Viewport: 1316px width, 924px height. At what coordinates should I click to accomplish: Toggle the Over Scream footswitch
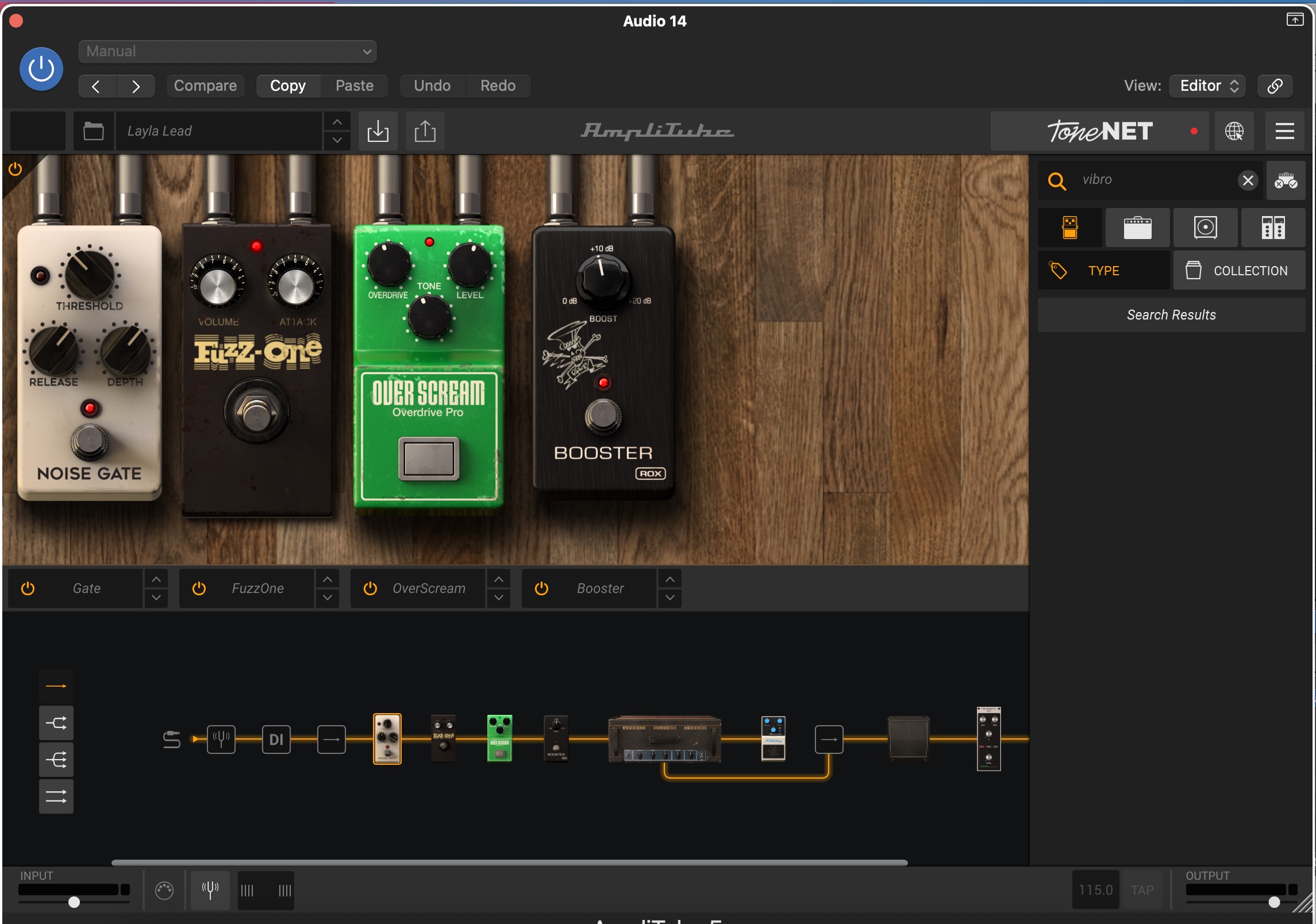point(429,459)
